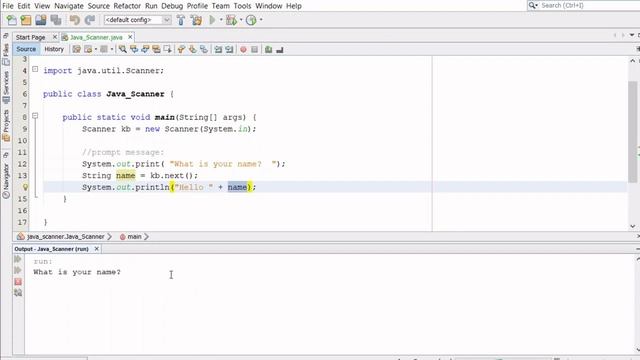Open the Tools menu
Viewport: 640px width, 360px height.
coord(242,6)
